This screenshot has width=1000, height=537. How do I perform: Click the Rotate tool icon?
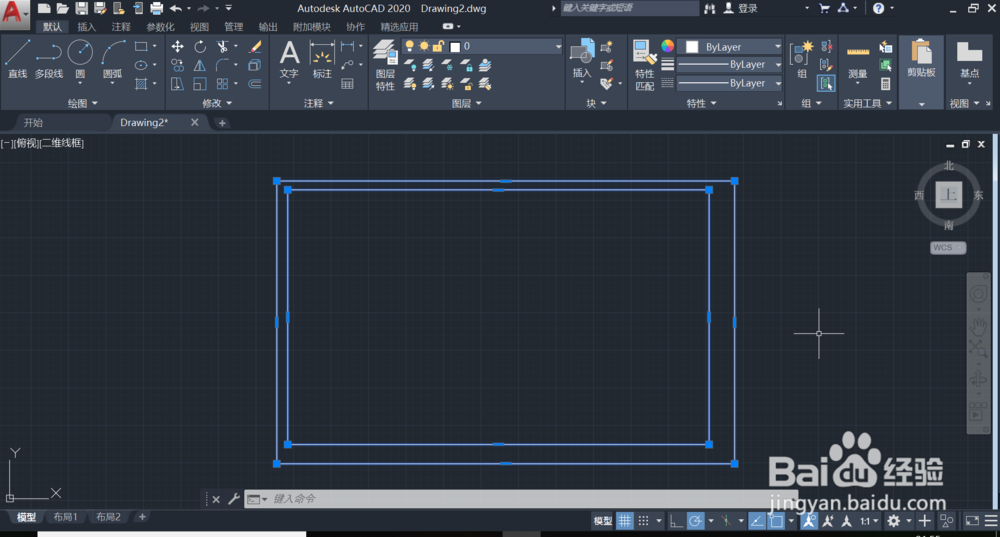click(x=200, y=47)
